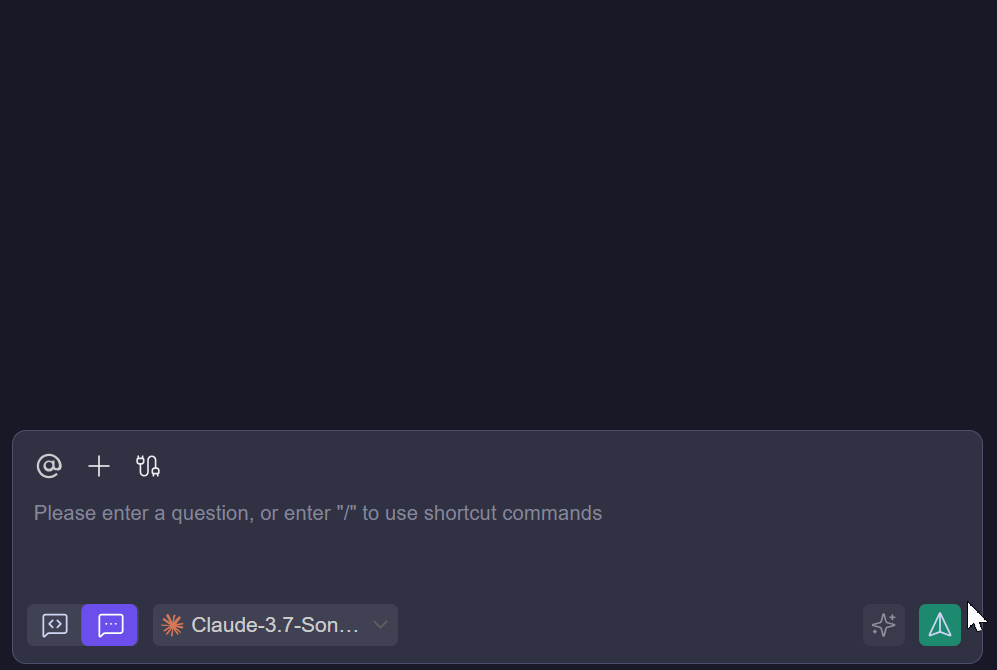
Task: Hit the + item in input toolbar
Action: (99, 466)
